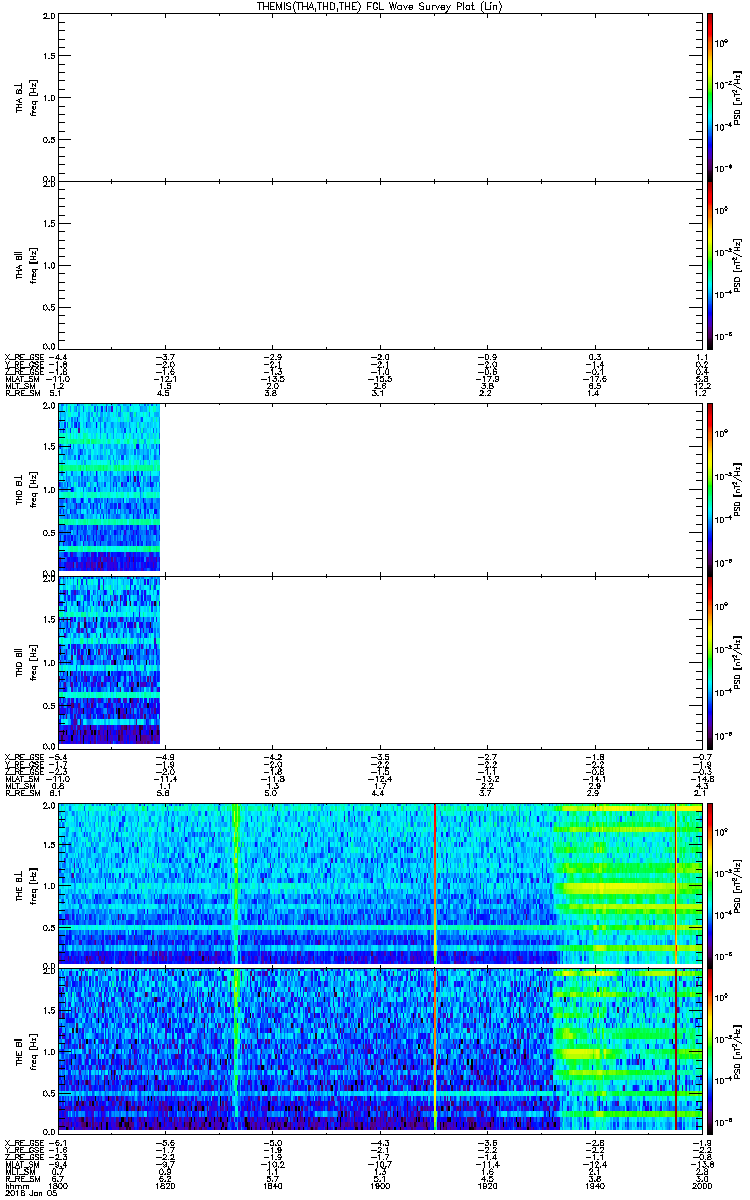Image resolution: width=750 pixels, height=1200 pixels.
Task: Click the 1900 time tick label
Action: click(x=380, y=1185)
